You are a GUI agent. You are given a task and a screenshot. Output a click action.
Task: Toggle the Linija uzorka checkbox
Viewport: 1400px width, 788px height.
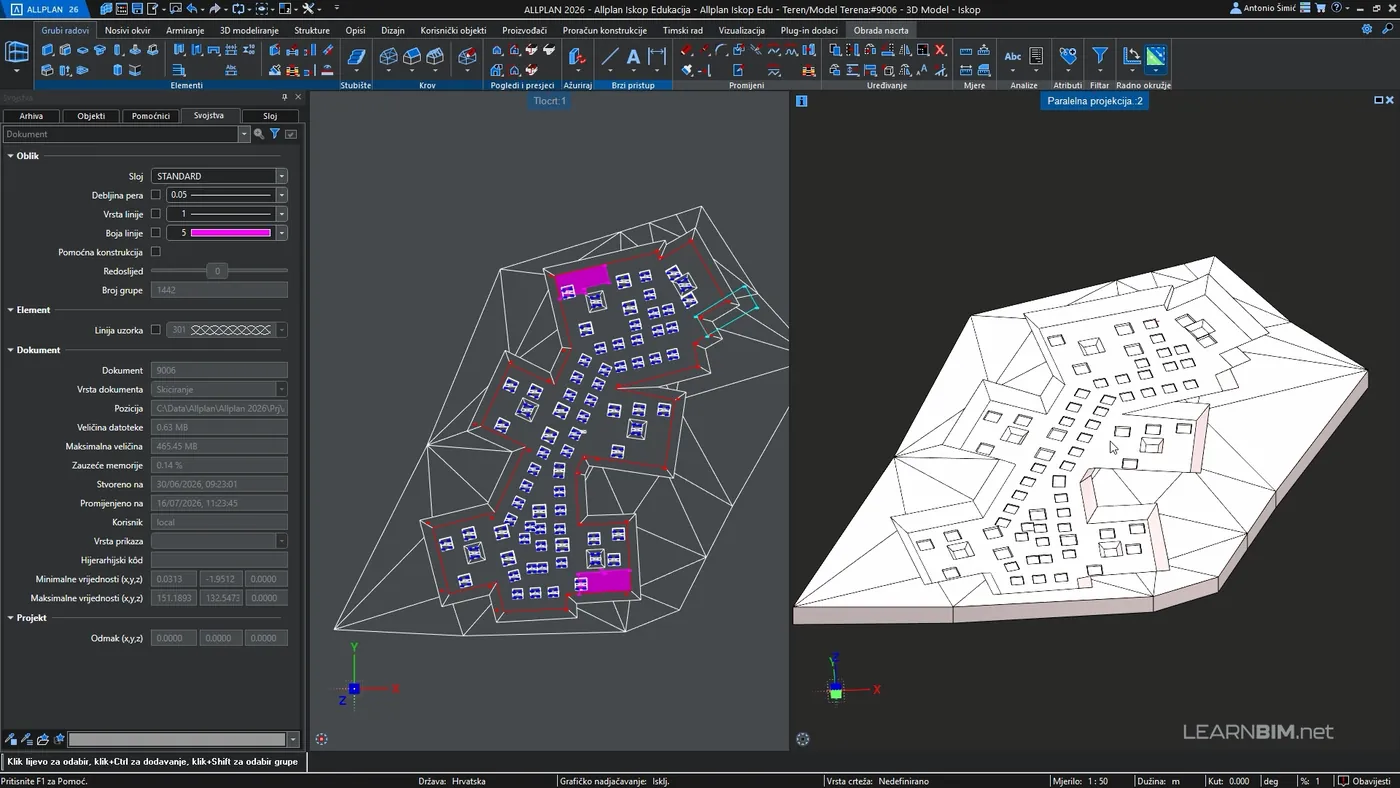click(155, 330)
